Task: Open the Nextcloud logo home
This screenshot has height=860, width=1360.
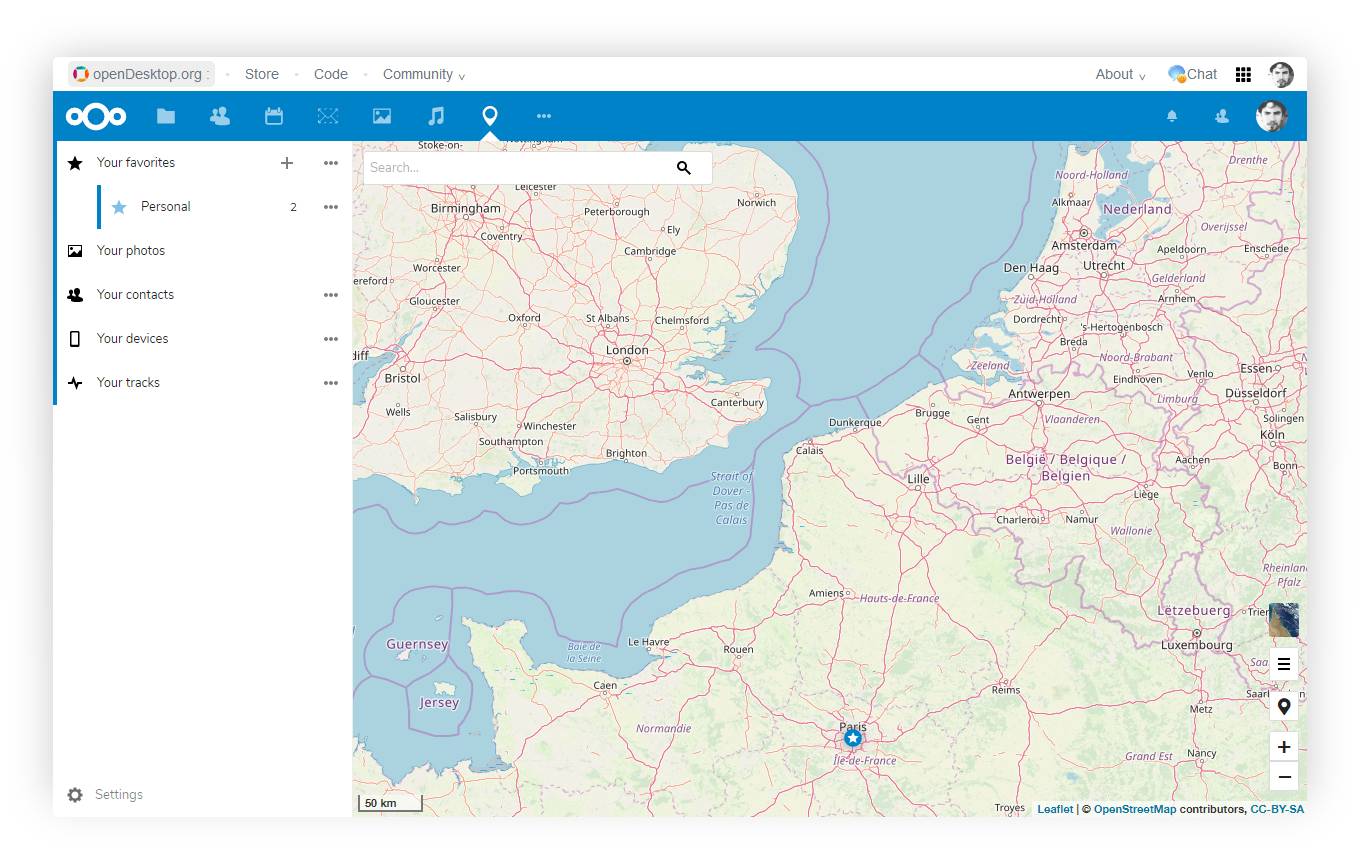Action: (x=96, y=116)
